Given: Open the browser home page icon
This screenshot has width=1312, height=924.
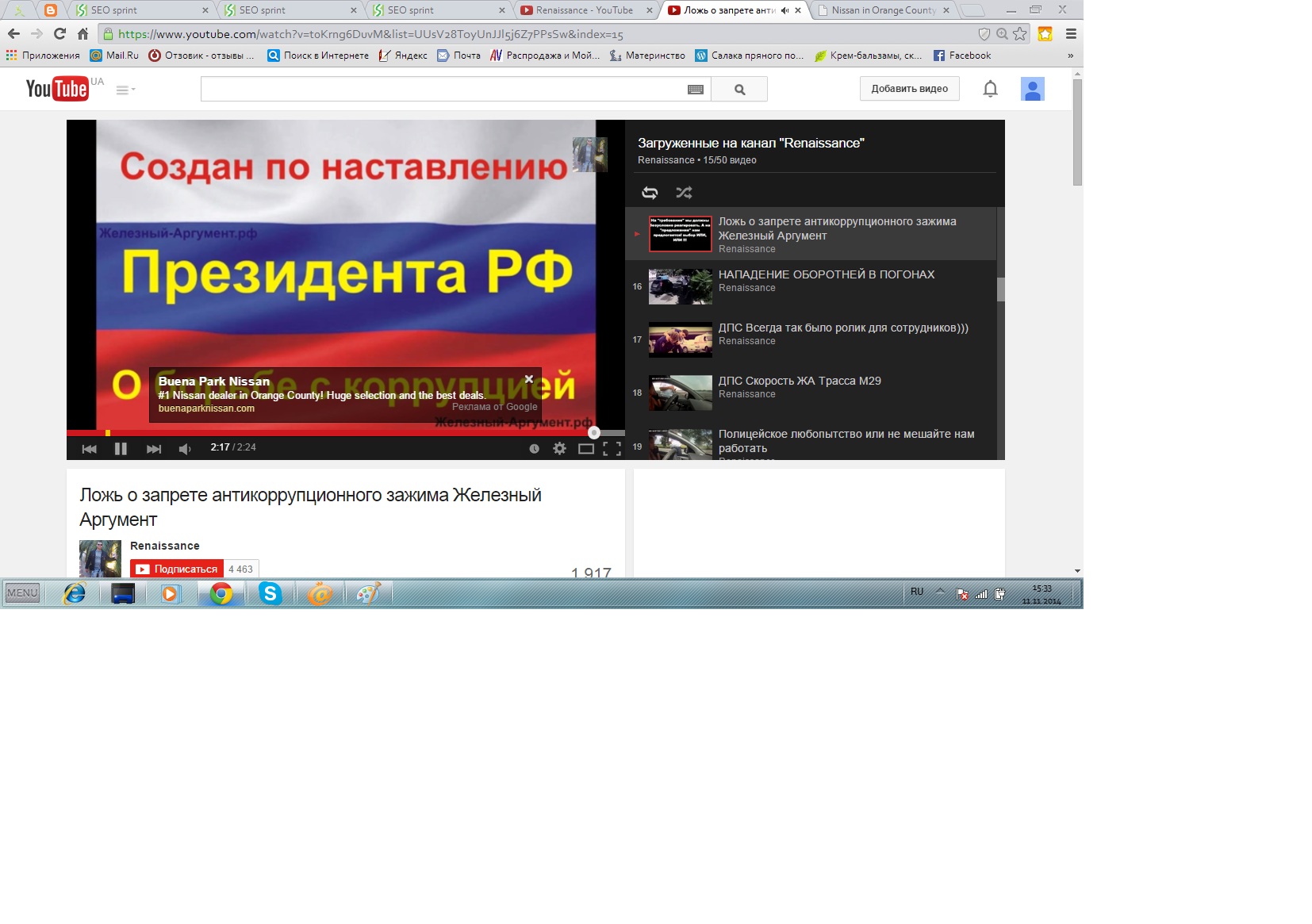Looking at the screenshot, I should click(82, 34).
